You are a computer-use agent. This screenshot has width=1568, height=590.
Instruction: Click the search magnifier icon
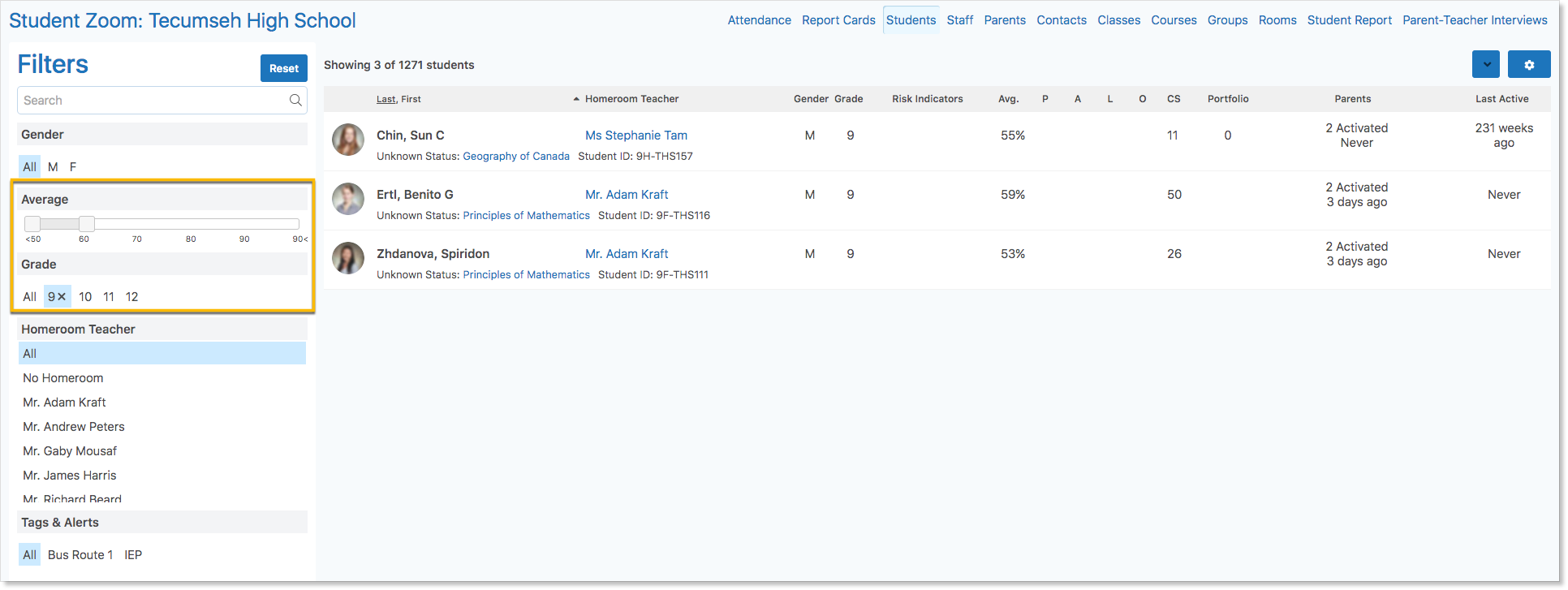(295, 100)
